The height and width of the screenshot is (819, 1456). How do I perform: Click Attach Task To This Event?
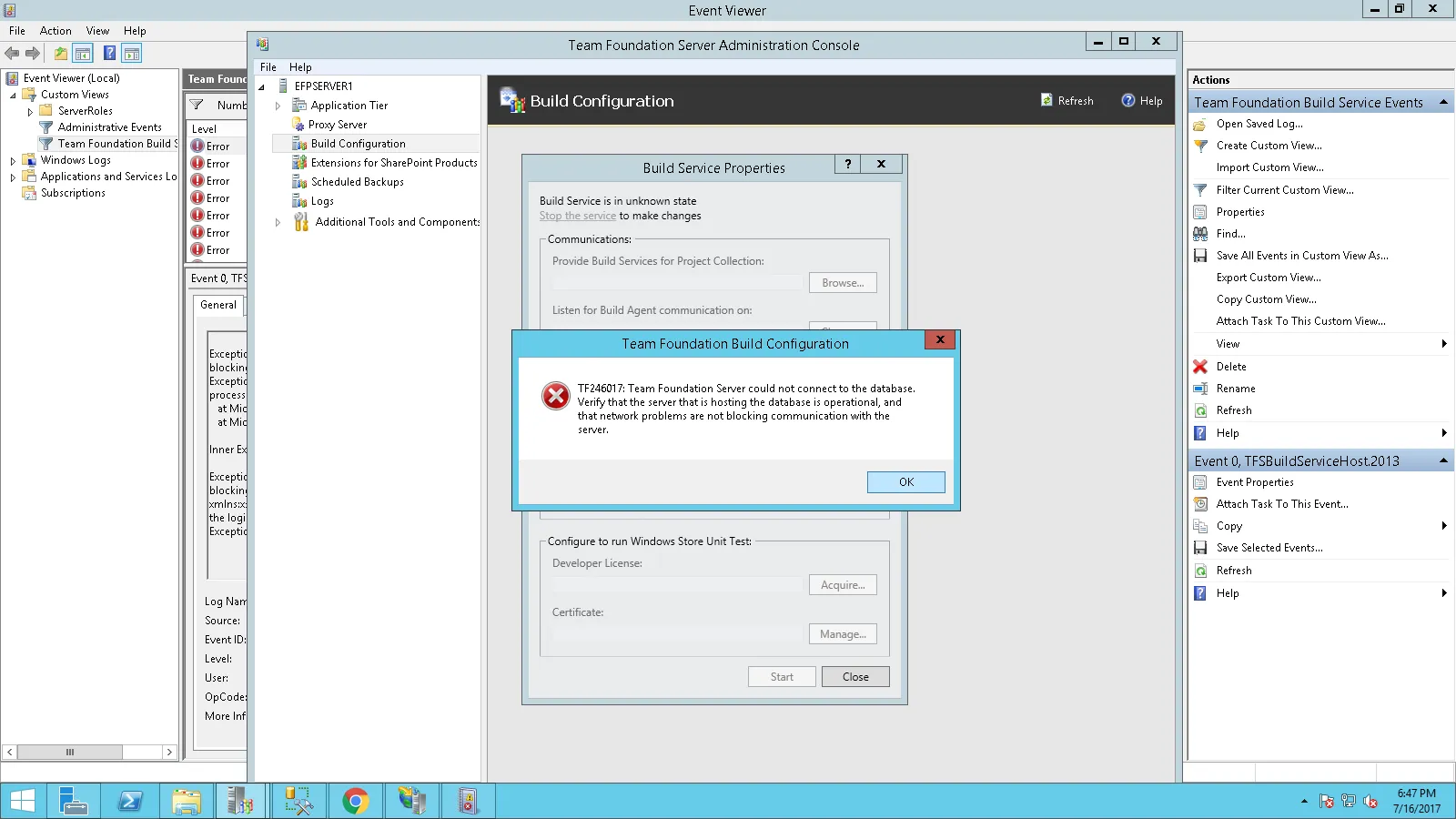(1282, 504)
